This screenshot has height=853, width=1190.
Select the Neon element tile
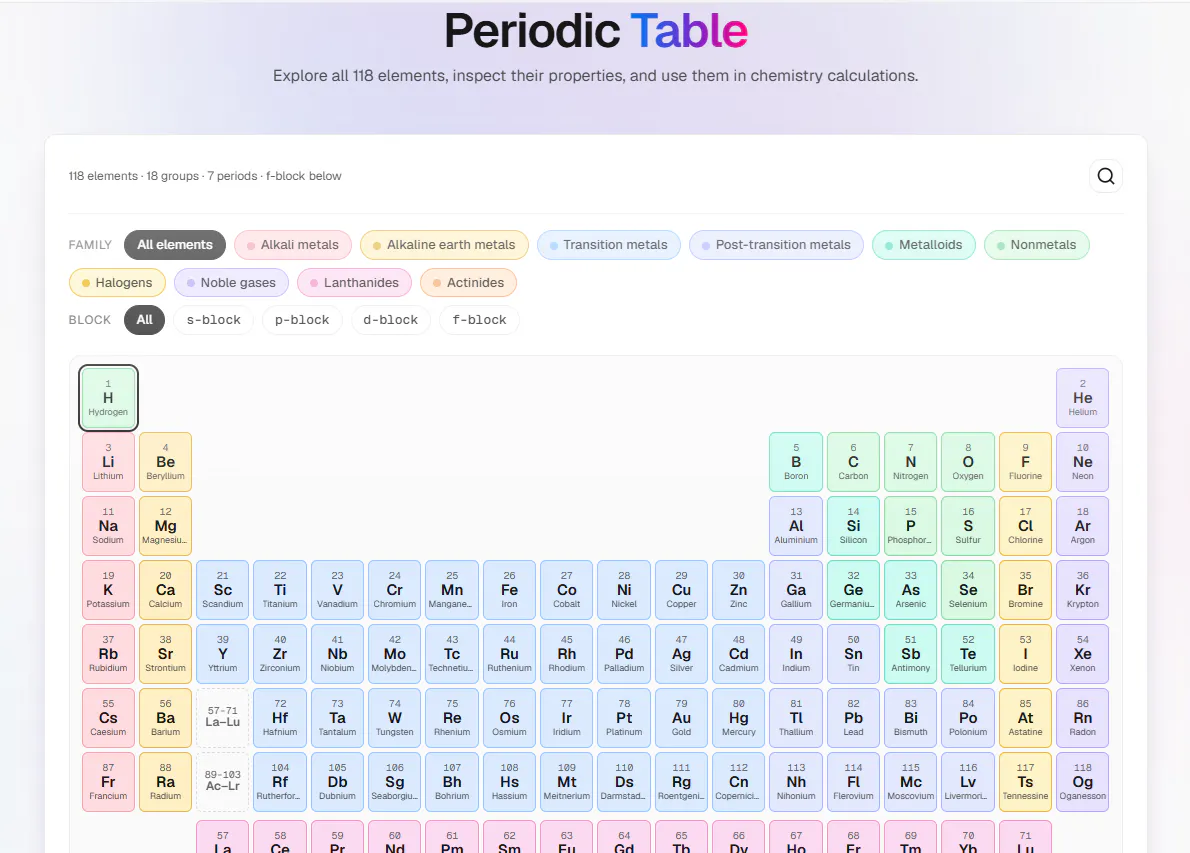[1082, 461]
